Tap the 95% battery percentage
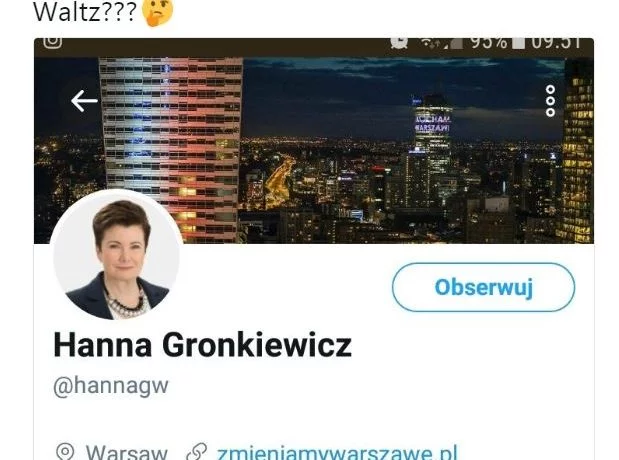619x460 pixels. coord(489,43)
